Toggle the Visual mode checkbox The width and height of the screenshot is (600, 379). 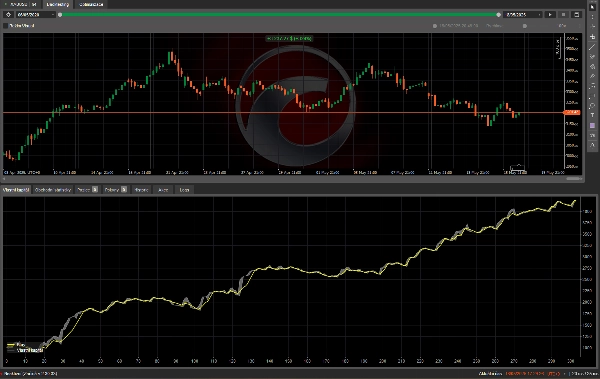coord(5,26)
